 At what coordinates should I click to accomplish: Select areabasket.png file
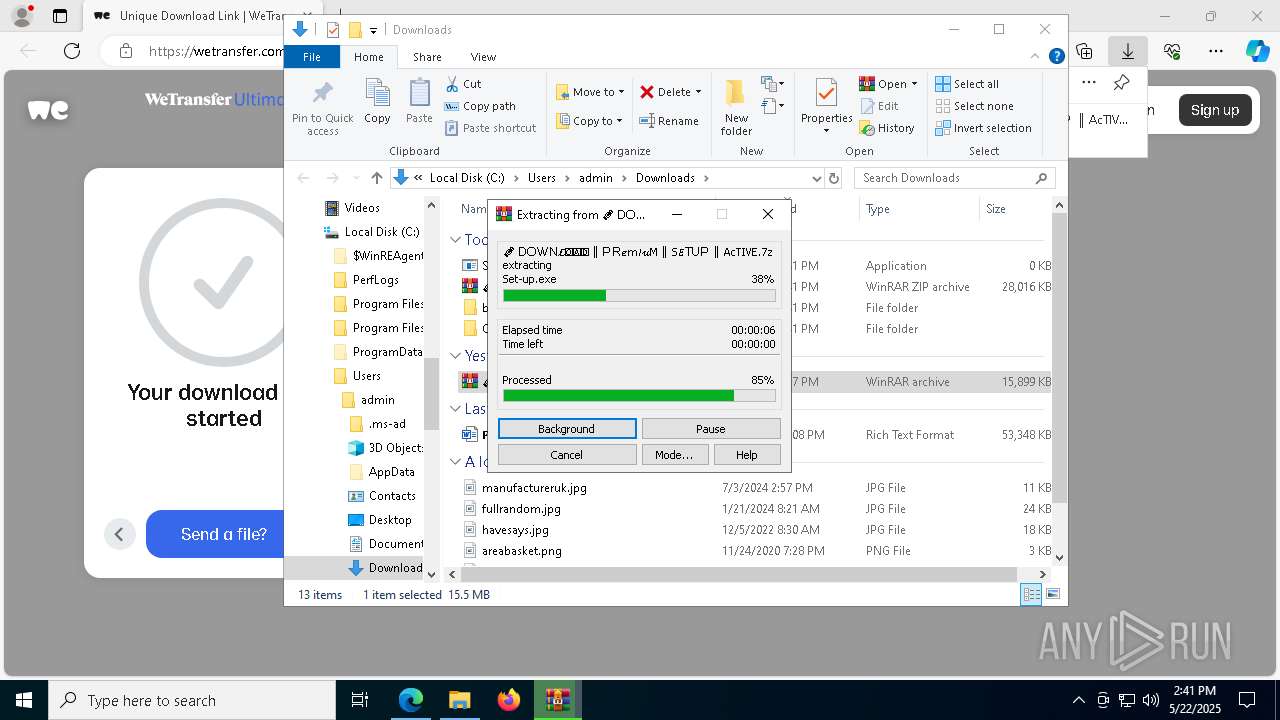[522, 551]
